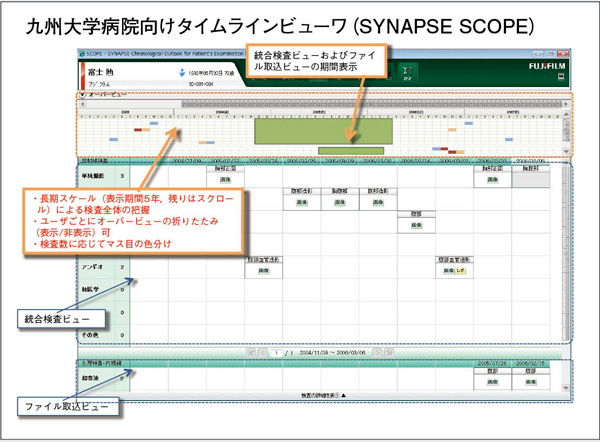Jump to the last page with pager icon
This screenshot has height=442, width=600.
pos(388,352)
